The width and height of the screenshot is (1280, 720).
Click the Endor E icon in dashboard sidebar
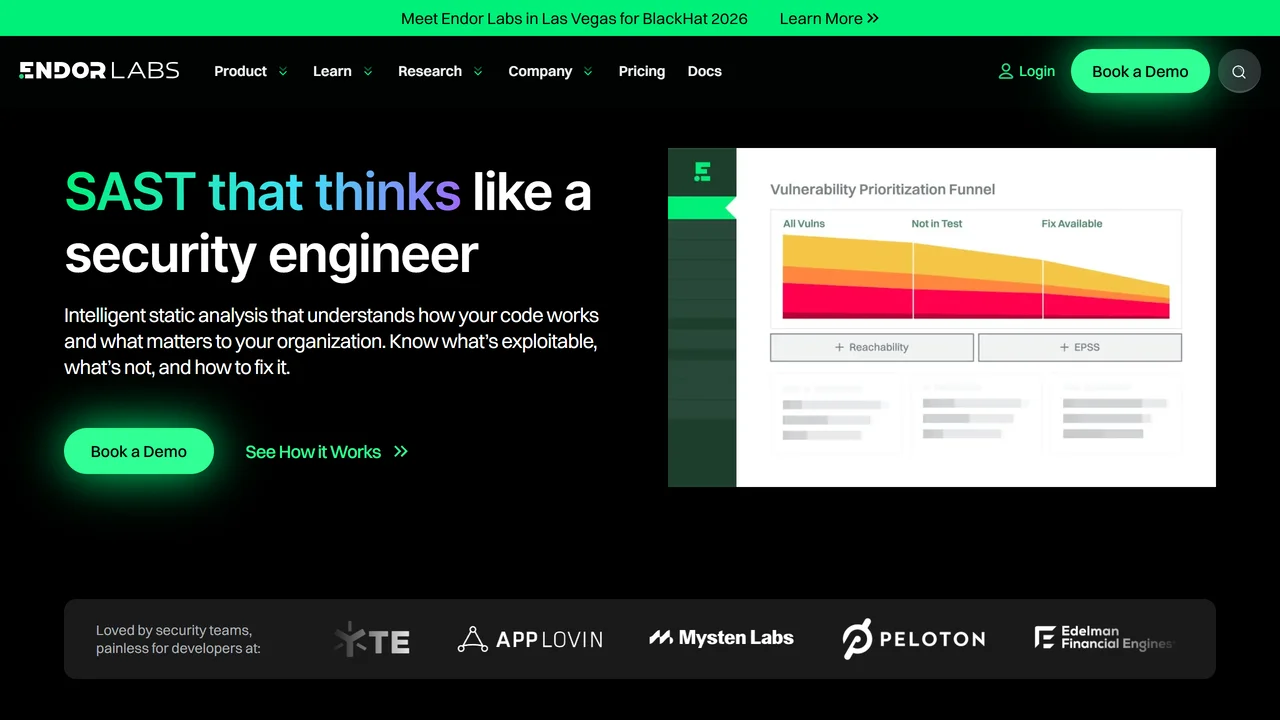click(x=702, y=171)
